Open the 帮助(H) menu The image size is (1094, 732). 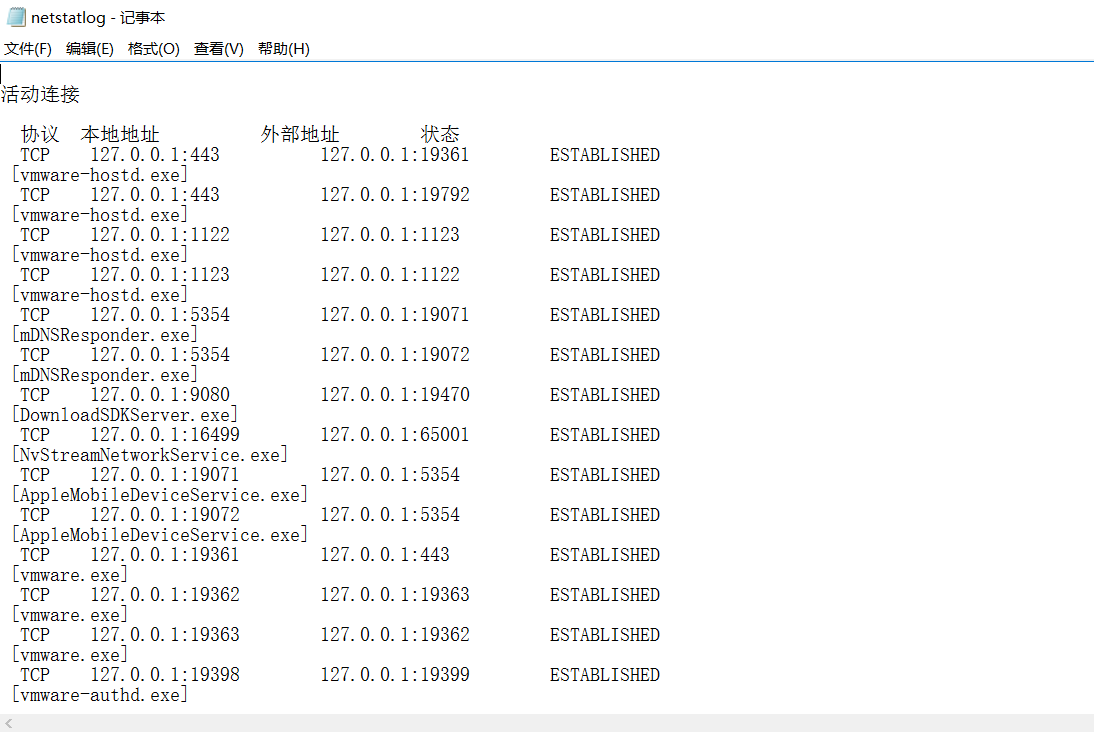283,49
